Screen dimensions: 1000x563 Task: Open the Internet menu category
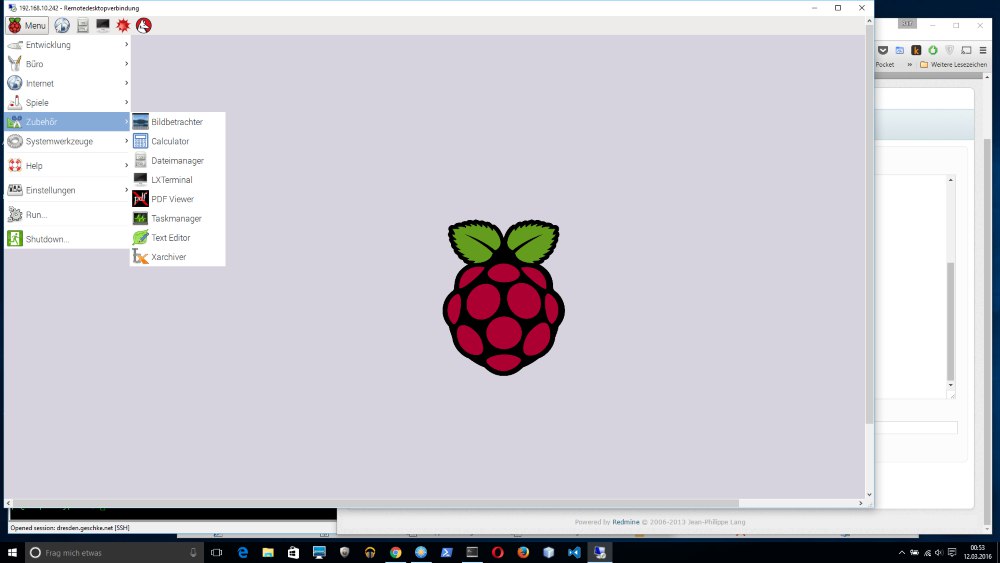pos(68,84)
